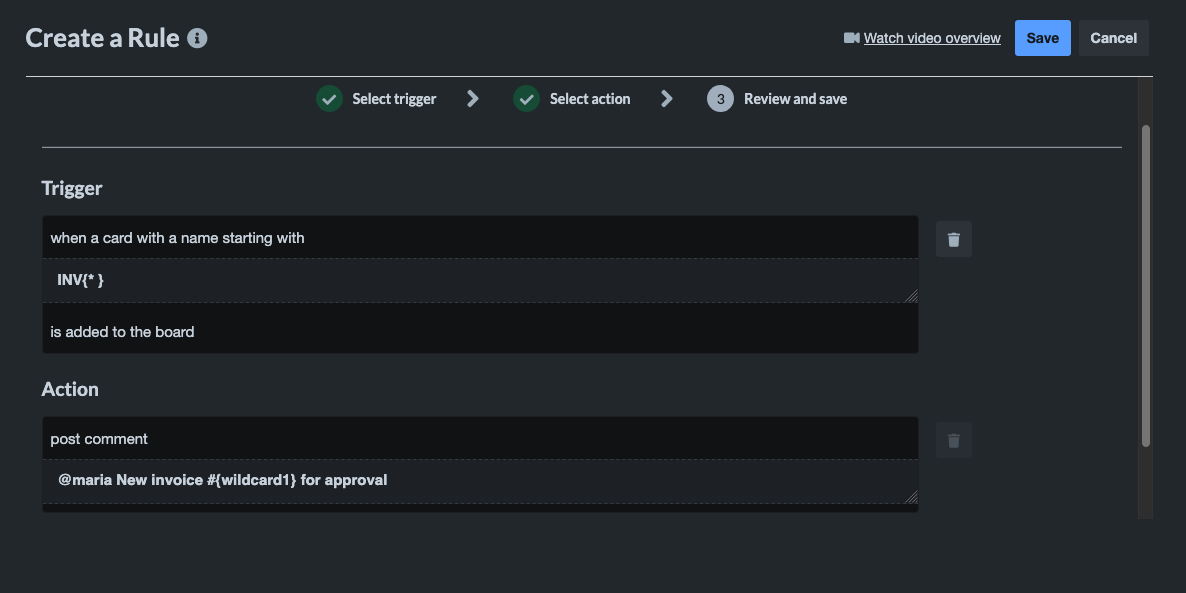Viewport: 1186px width, 593px height.
Task: Edit the INV{*} trigger pattern field
Action: (x=480, y=279)
